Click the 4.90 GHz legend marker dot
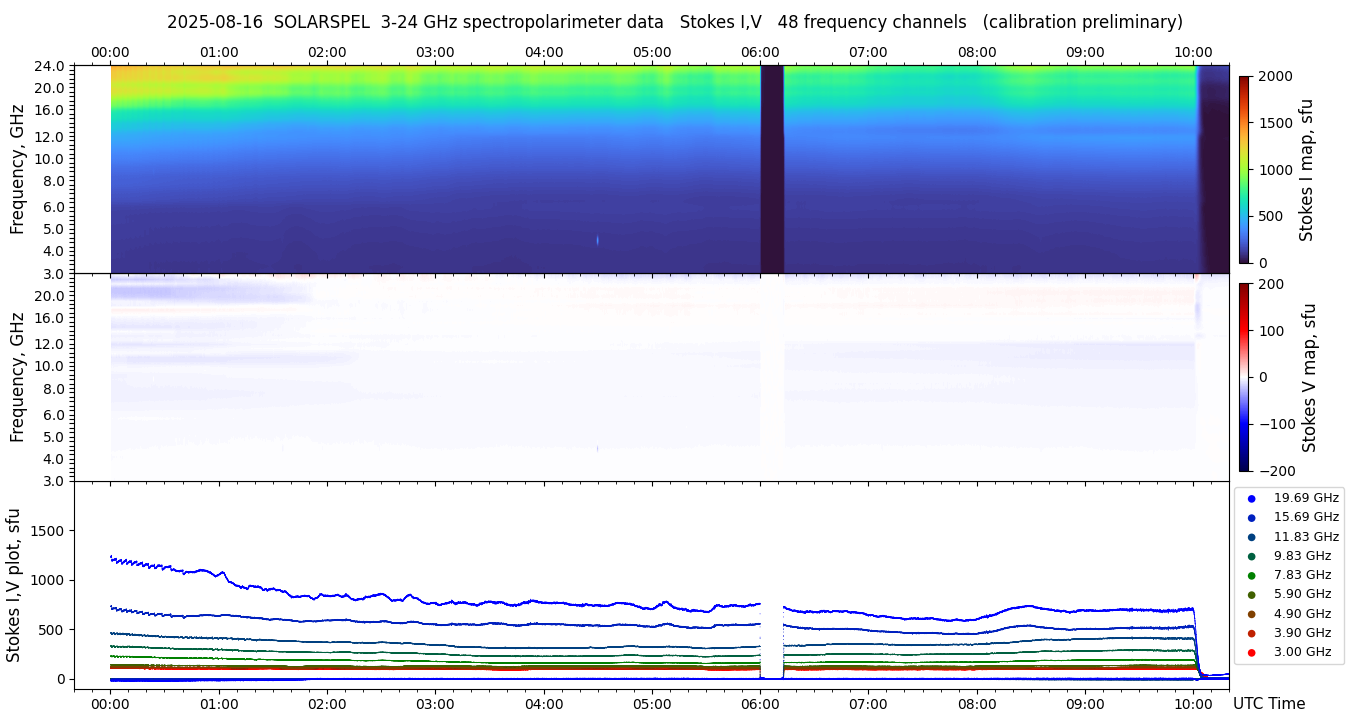Viewport: 1350px width, 725px height. click(1251, 614)
